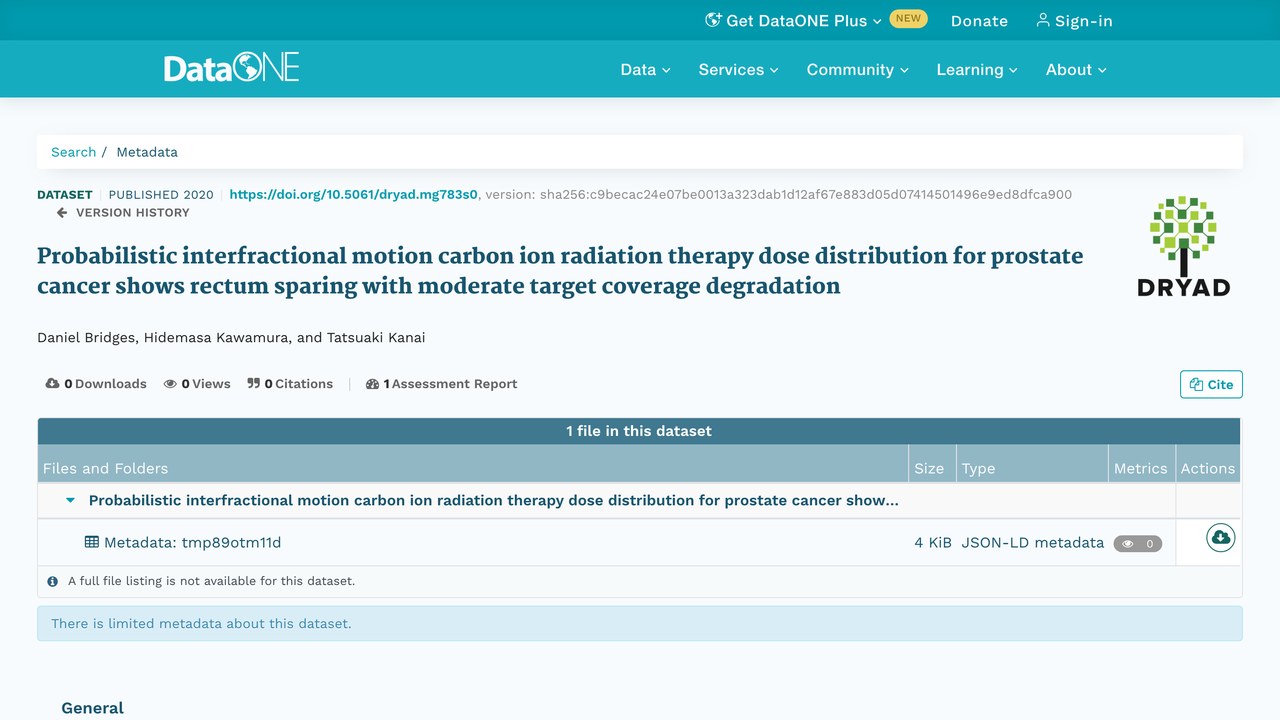Screen dimensions: 1280x720
Task: Click the 1 file in this dataset header
Action: point(639,431)
